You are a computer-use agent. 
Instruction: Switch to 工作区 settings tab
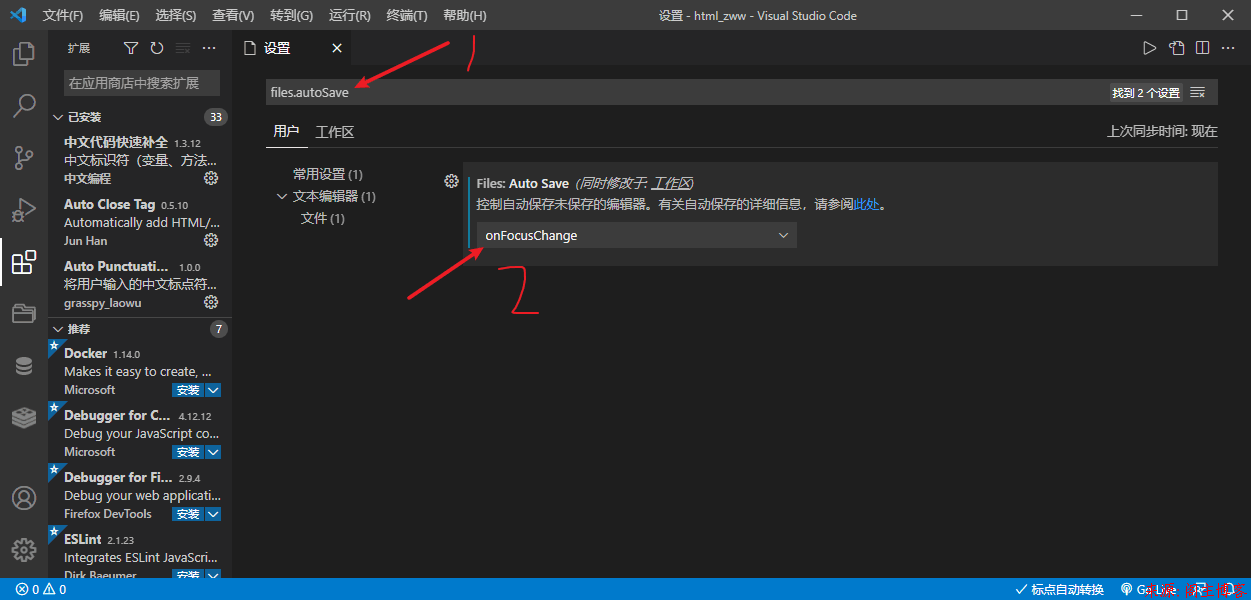(x=335, y=131)
